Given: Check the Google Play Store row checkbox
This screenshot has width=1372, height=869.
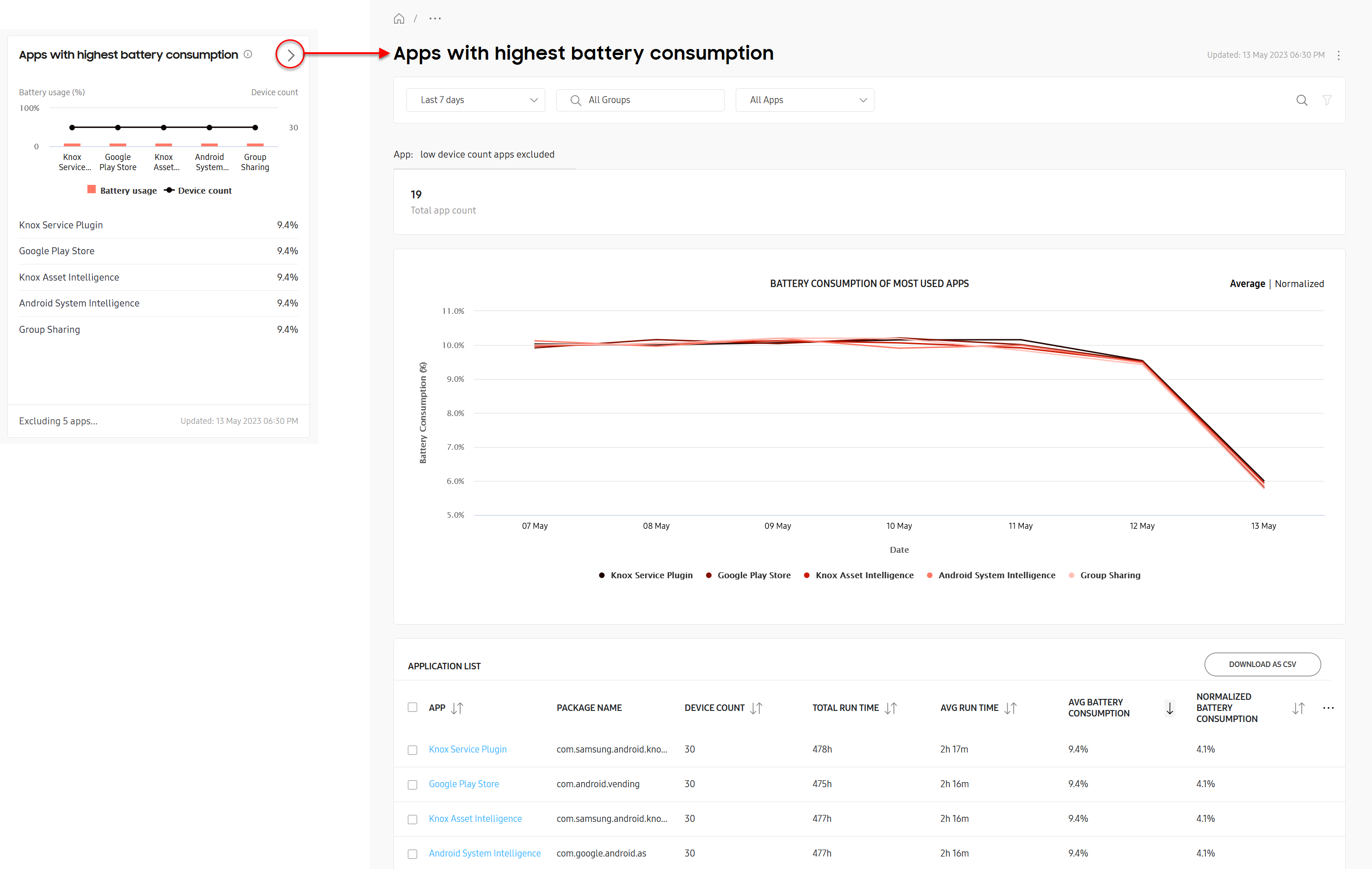Looking at the screenshot, I should click(412, 785).
